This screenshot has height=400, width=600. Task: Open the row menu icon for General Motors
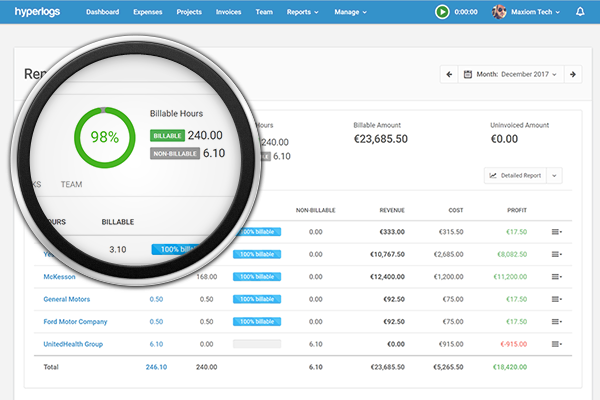pyautogui.click(x=557, y=299)
